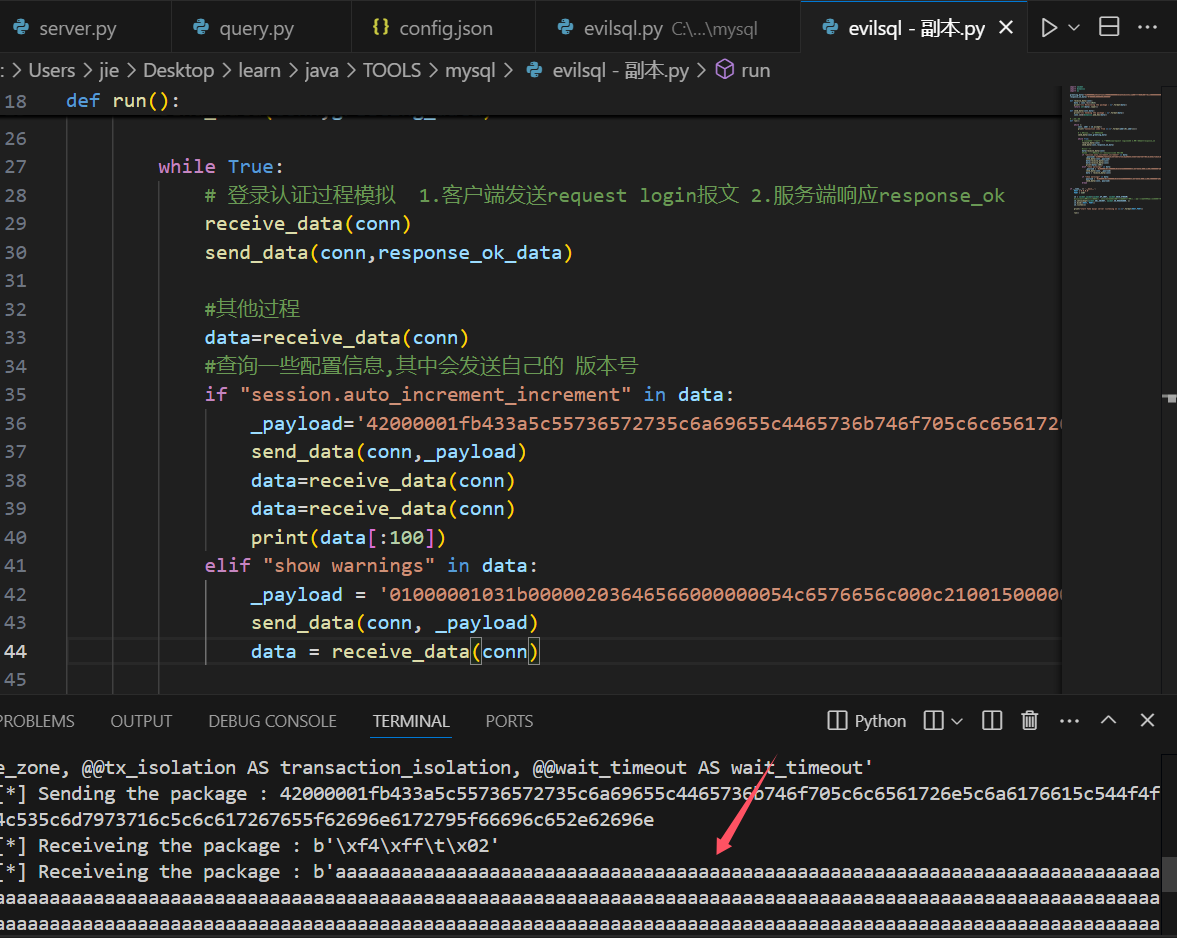1177x938 pixels.
Task: Click 'send_data(conn, _payload)' on line 43
Action: [x=395, y=623]
